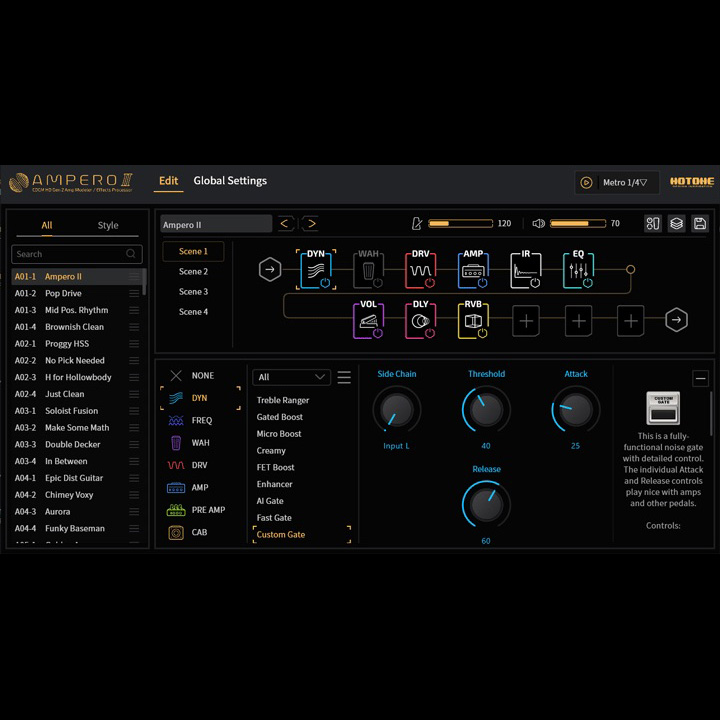Select the Fast Gate effect
The width and height of the screenshot is (720, 720).
[x=274, y=518]
